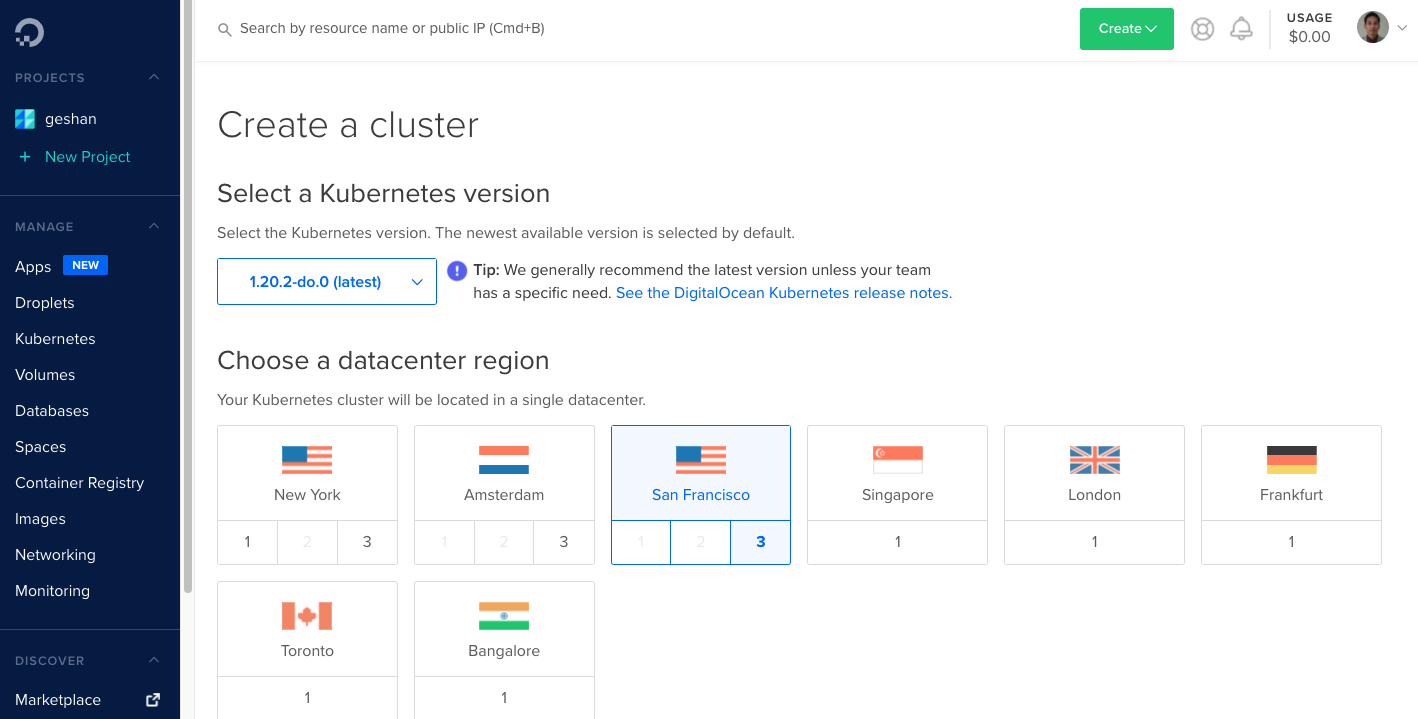Open Marketplace via external link icon
Image resolution: width=1418 pixels, height=719 pixels.
click(x=152, y=700)
